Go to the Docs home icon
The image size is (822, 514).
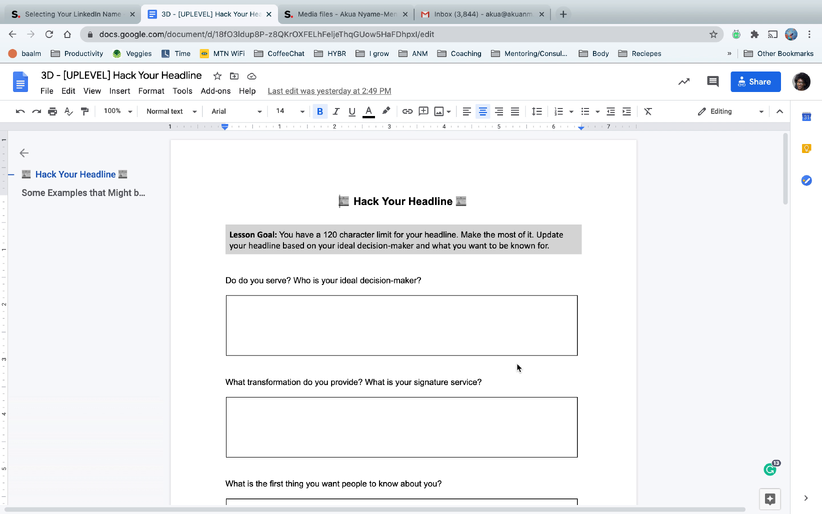pyautogui.click(x=20, y=82)
